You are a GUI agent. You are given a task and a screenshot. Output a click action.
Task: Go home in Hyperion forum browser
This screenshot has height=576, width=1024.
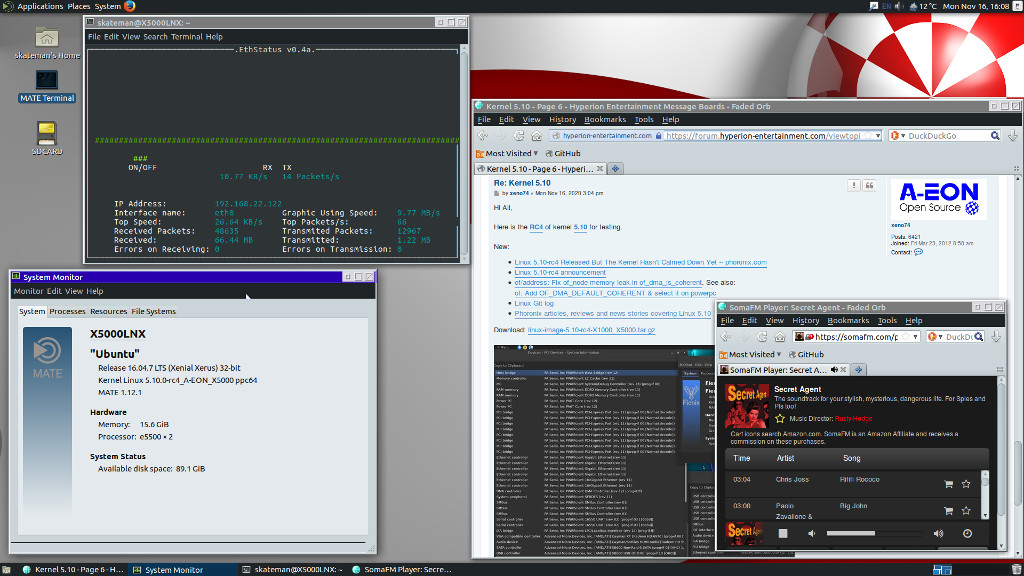point(536,136)
